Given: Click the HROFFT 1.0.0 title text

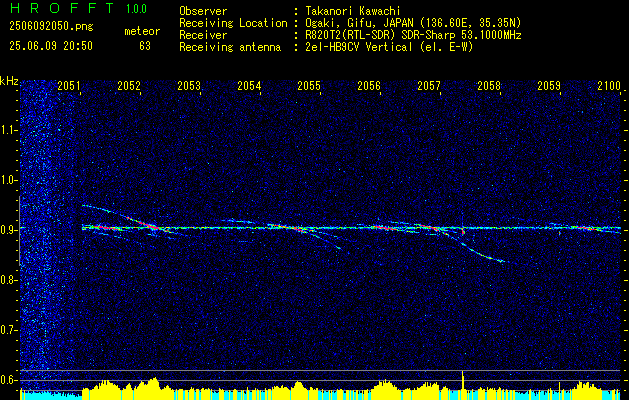Looking at the screenshot, I should click(78, 8).
